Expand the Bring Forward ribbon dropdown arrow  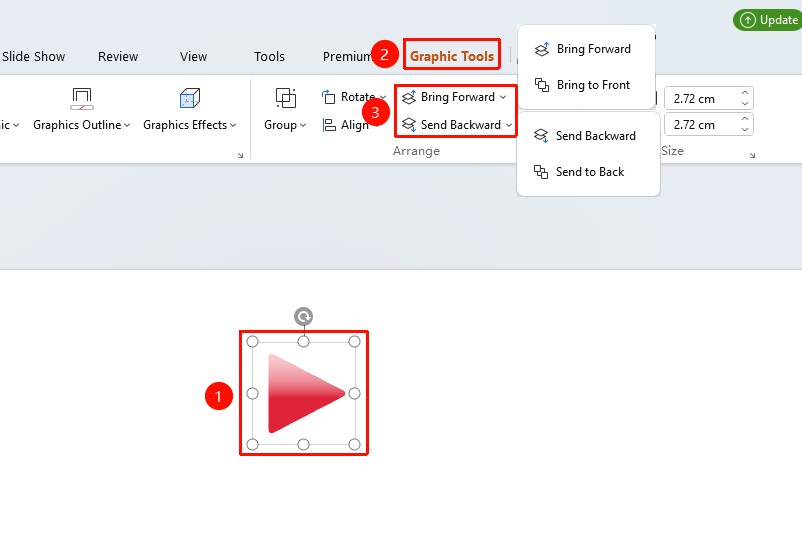503,97
